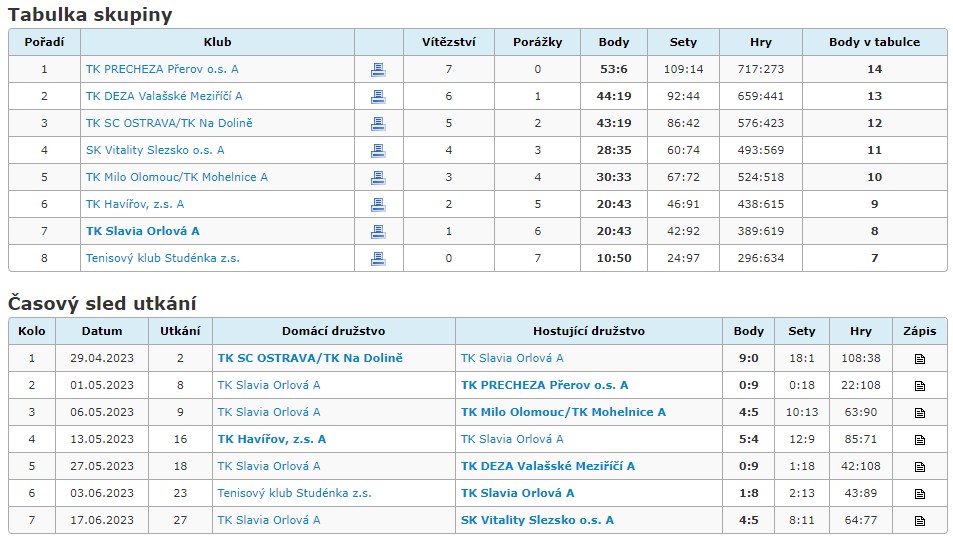Select the Kolo column header

32,331
